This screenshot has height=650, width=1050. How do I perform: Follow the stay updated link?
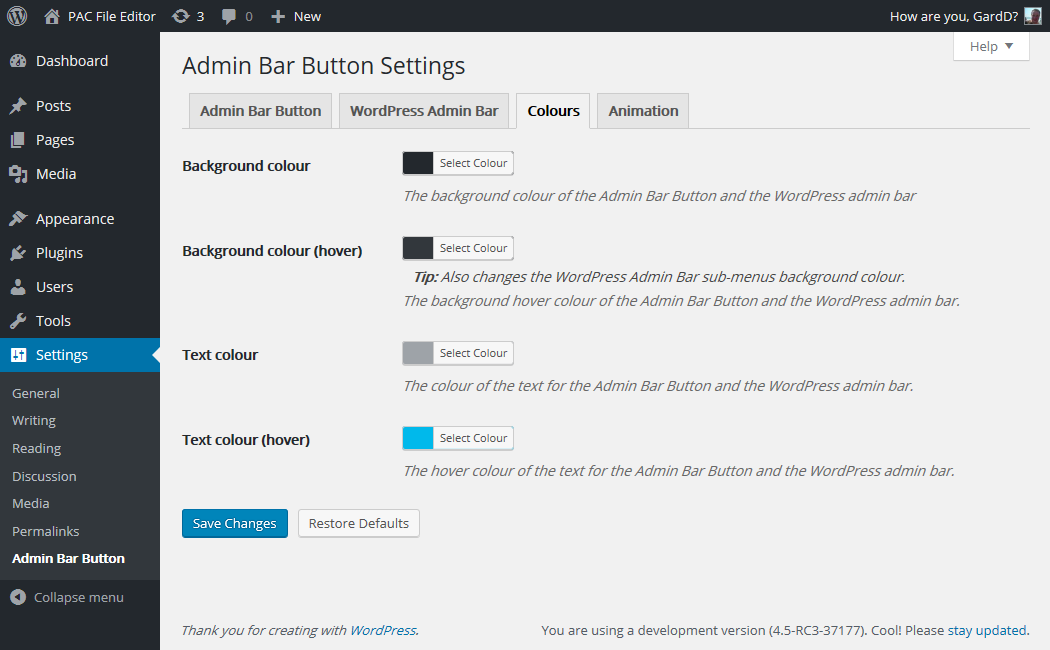tap(986, 630)
